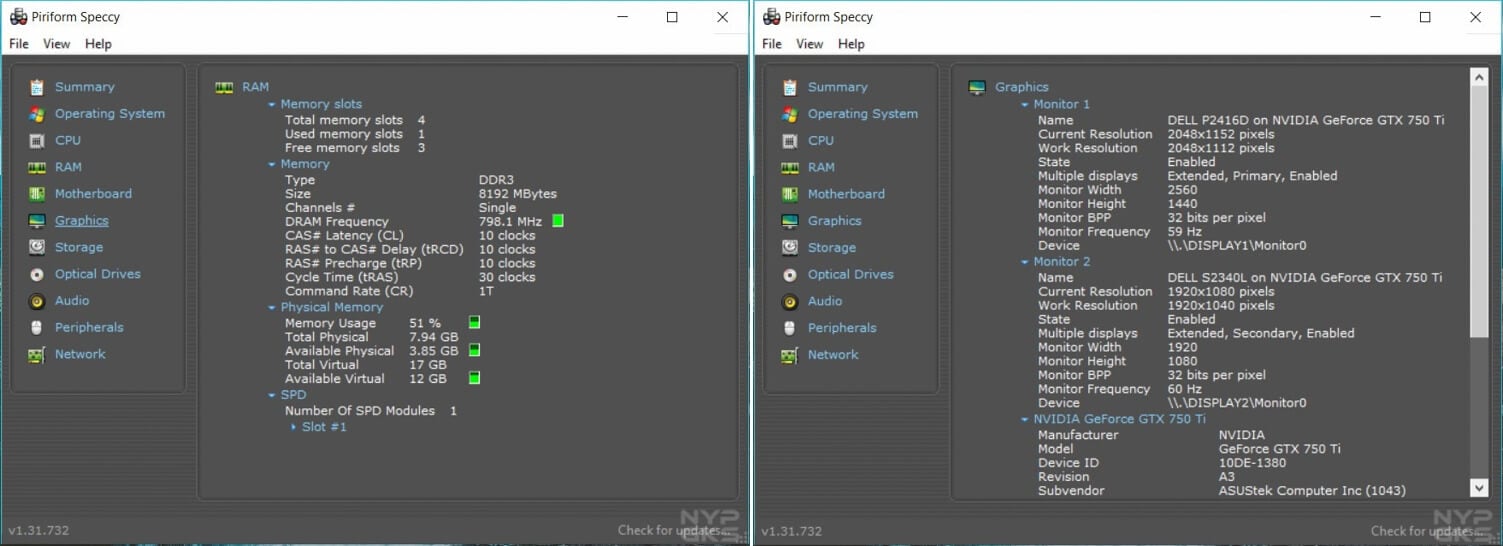This screenshot has width=1503, height=546.
Task: Collapse the Memory slots section
Action: 271,104
